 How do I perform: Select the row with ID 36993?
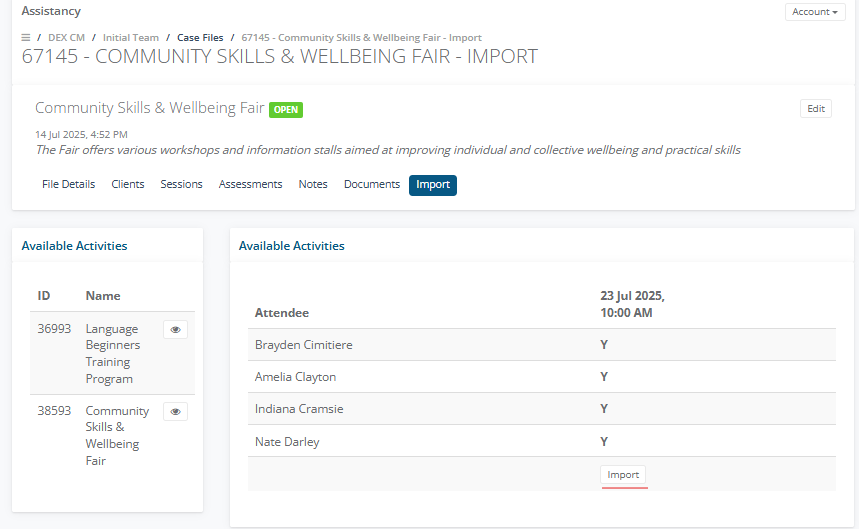112,353
